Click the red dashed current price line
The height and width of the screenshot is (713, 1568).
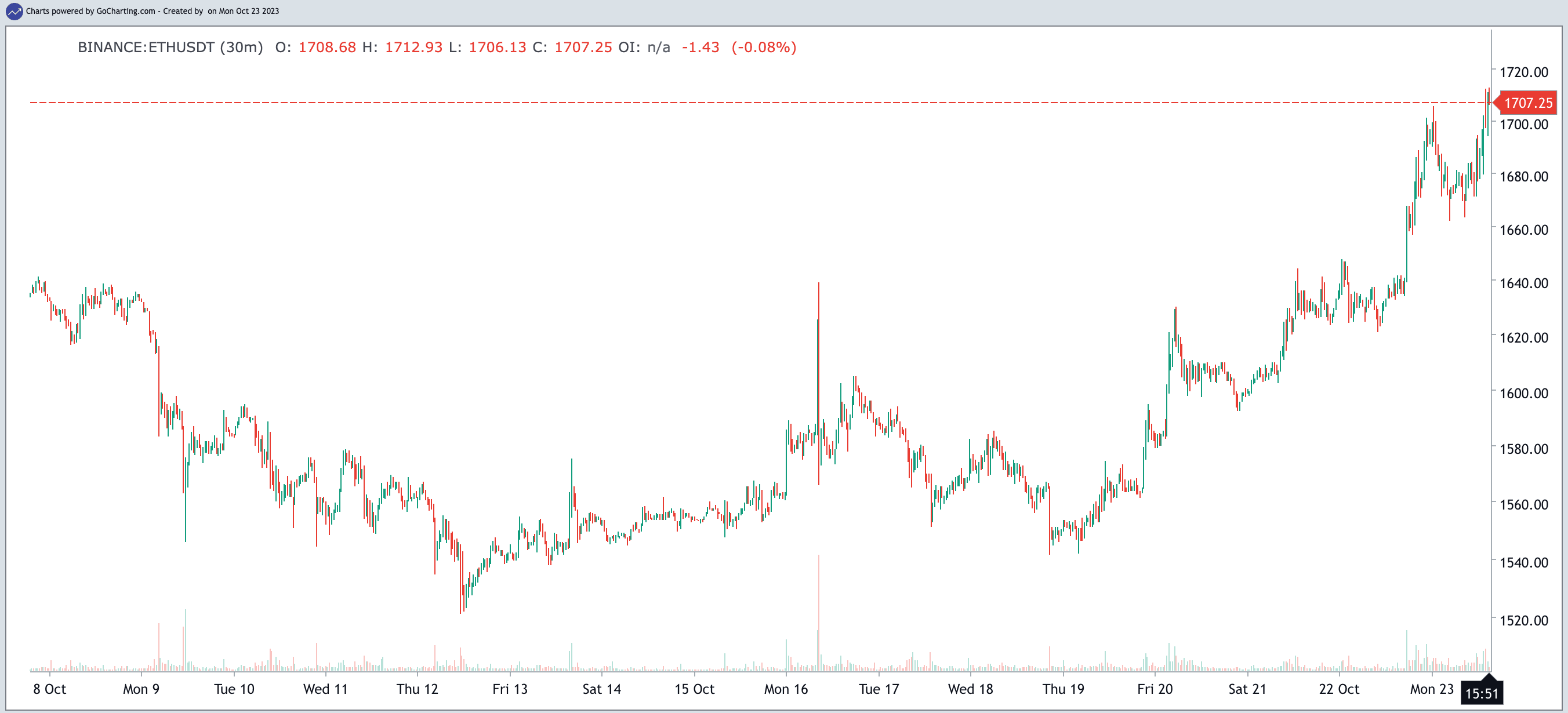[x=731, y=103]
